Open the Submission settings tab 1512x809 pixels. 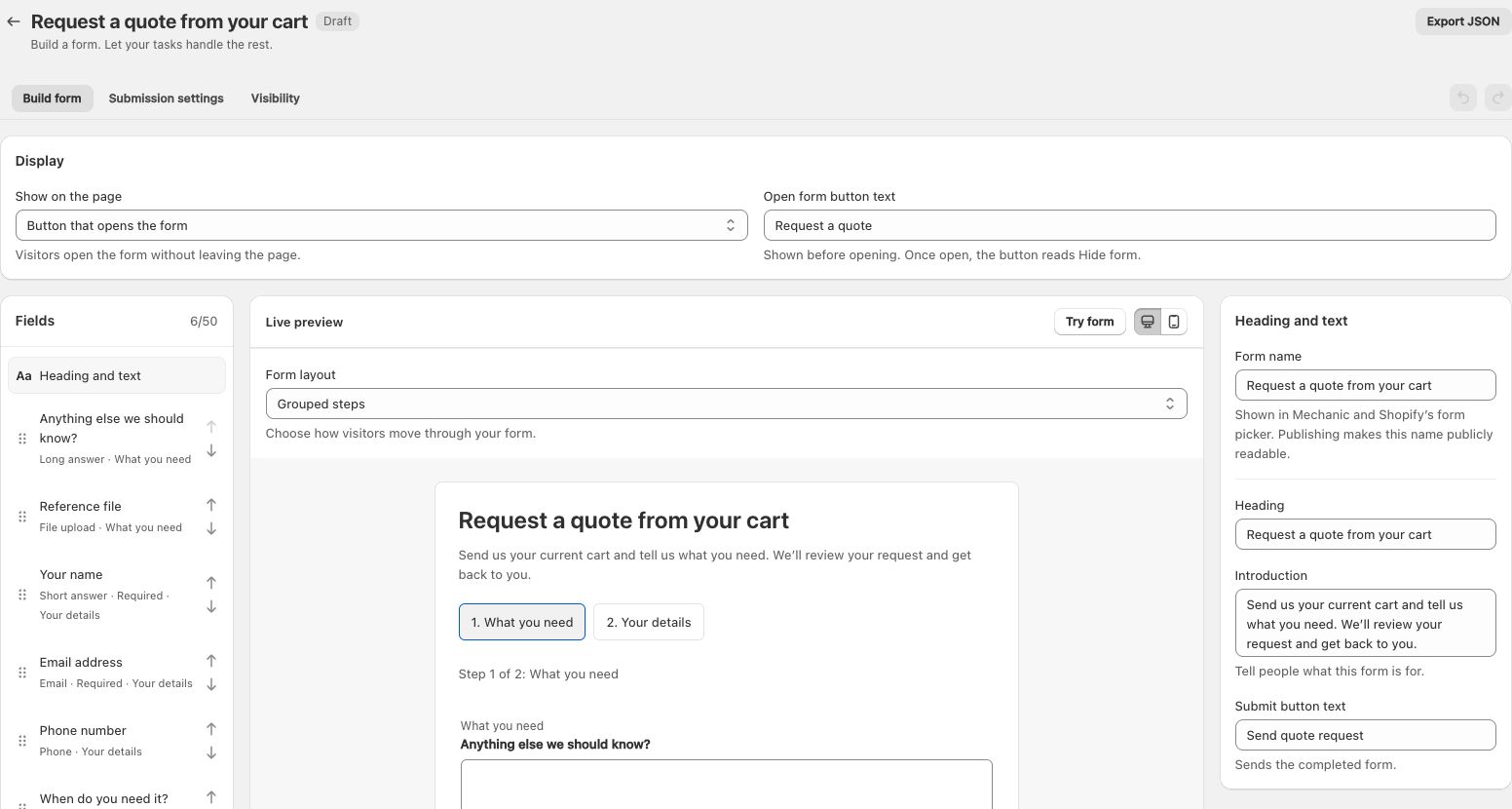pyautogui.click(x=167, y=98)
